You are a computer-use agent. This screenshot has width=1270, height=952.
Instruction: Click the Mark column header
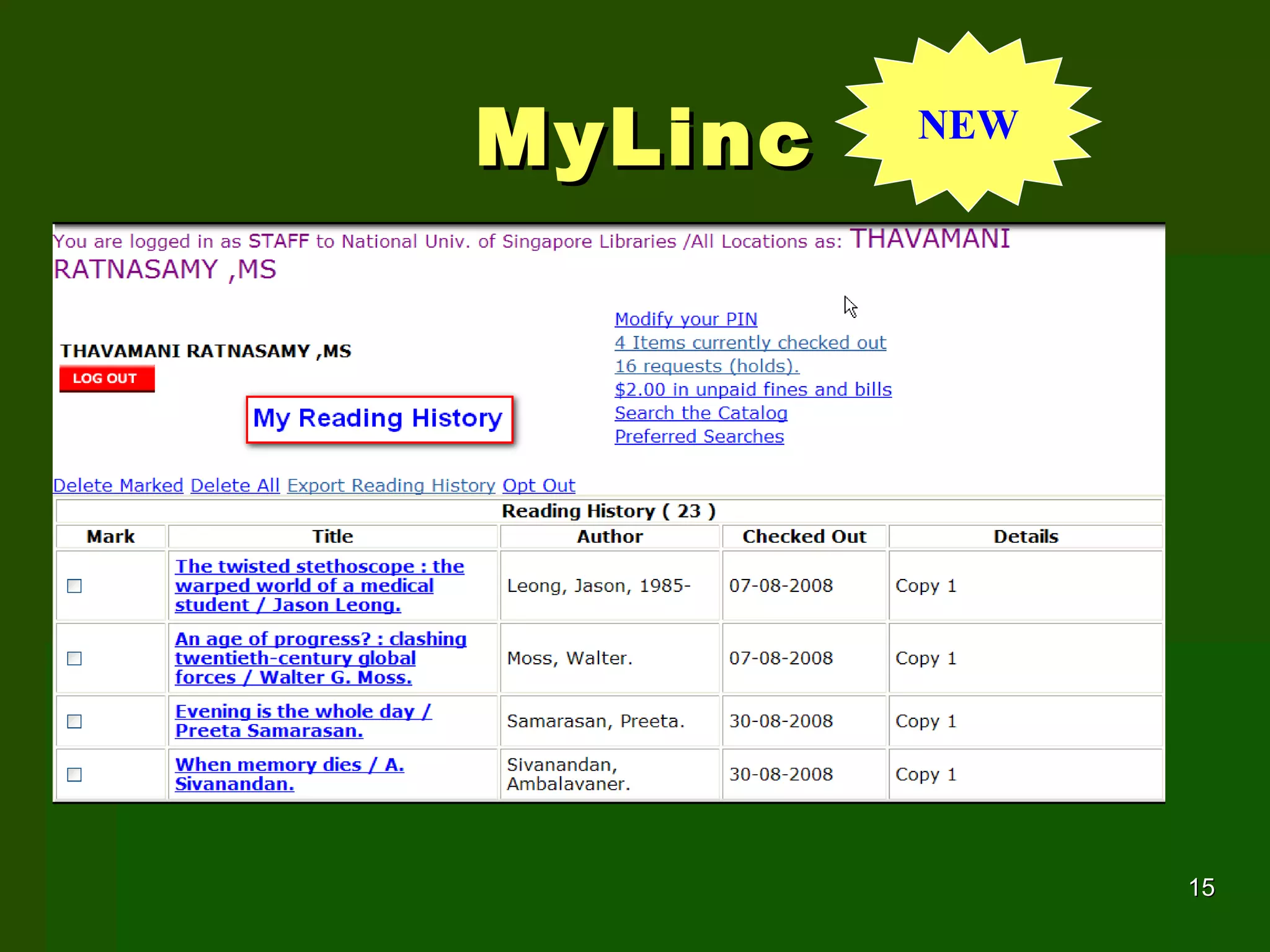110,537
